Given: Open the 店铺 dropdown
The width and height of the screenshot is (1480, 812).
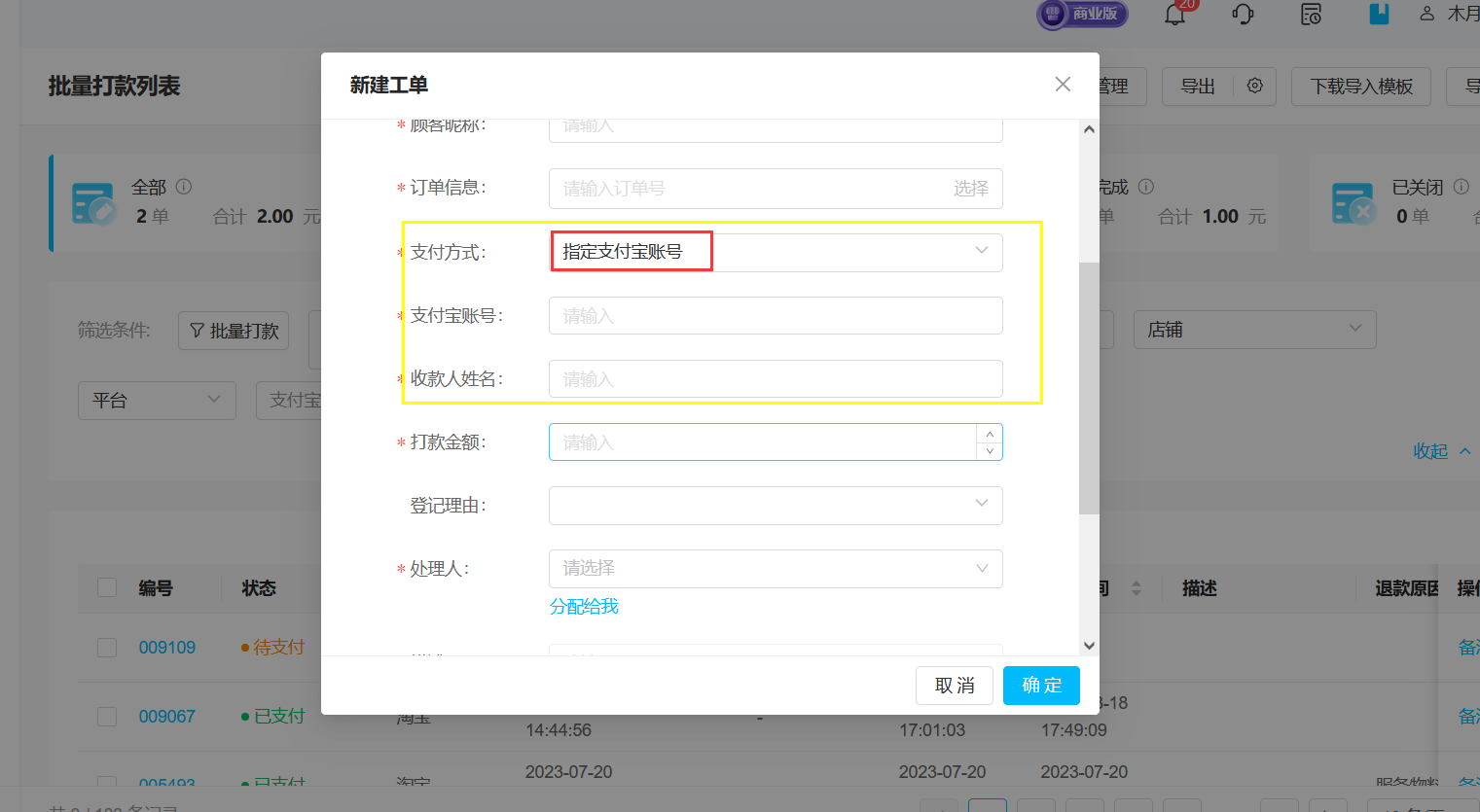Looking at the screenshot, I should coord(1254,330).
